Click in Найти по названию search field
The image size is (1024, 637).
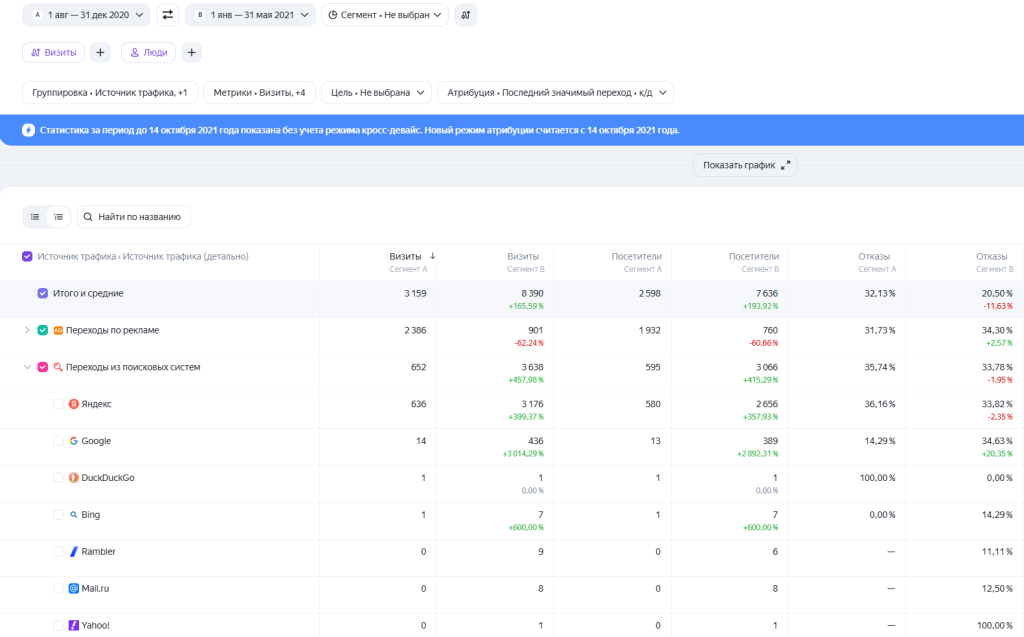click(134, 217)
